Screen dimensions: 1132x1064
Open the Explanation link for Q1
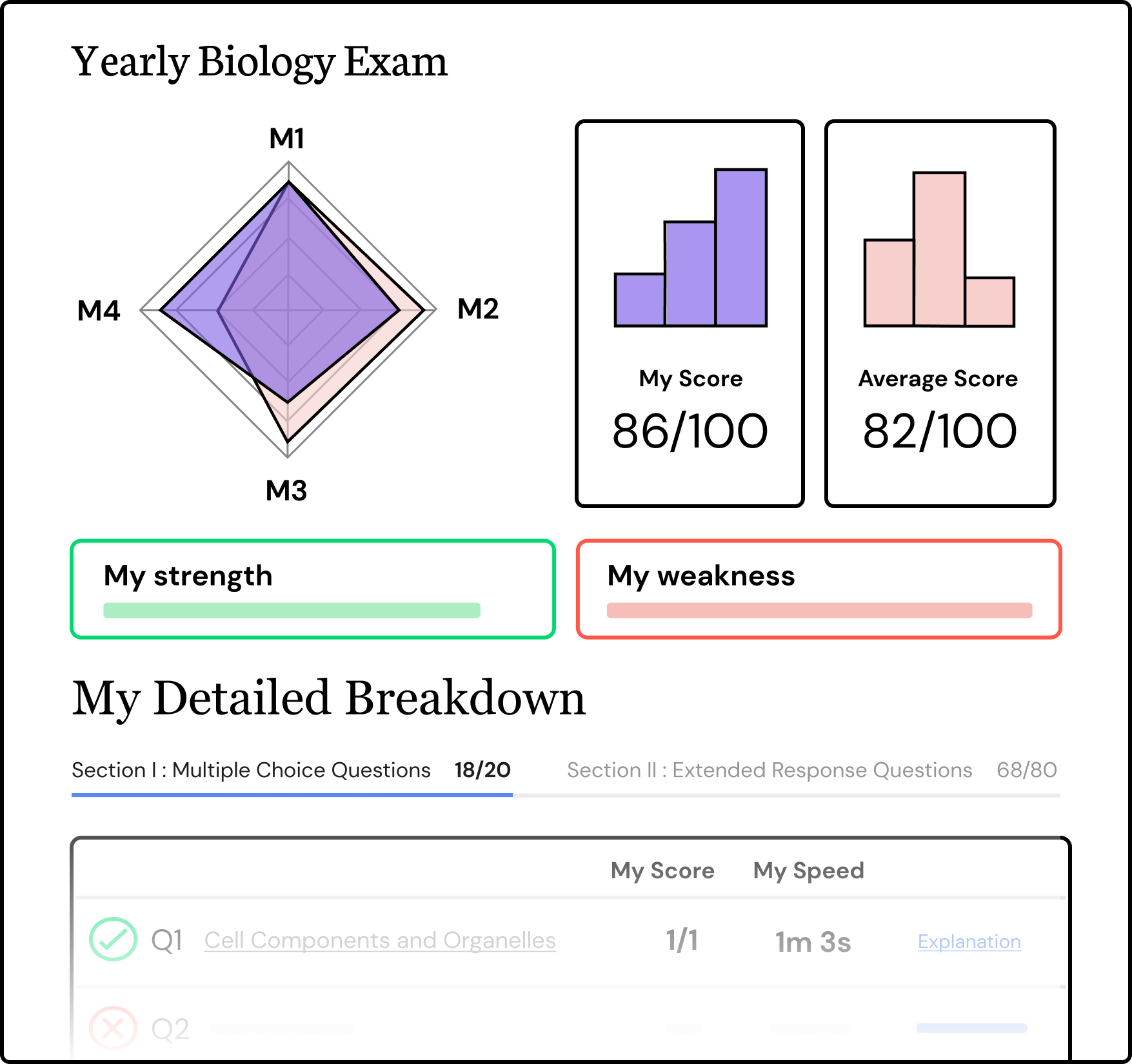pos(969,941)
